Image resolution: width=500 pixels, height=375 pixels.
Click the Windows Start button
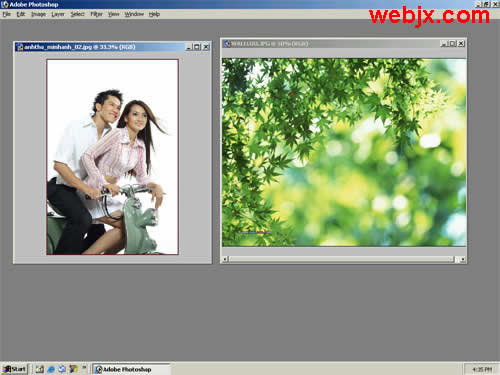14,369
